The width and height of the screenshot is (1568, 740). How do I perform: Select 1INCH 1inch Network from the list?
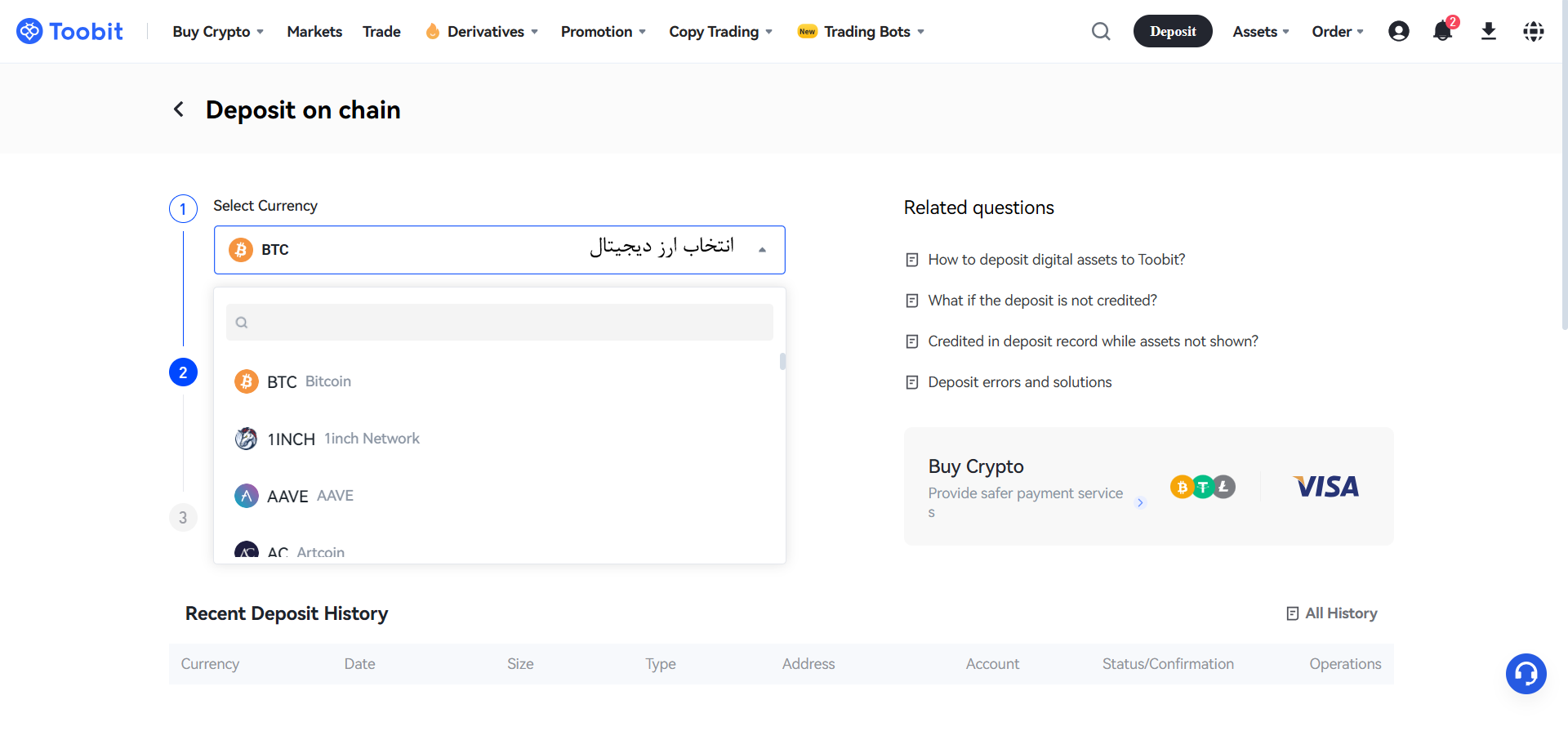click(500, 439)
